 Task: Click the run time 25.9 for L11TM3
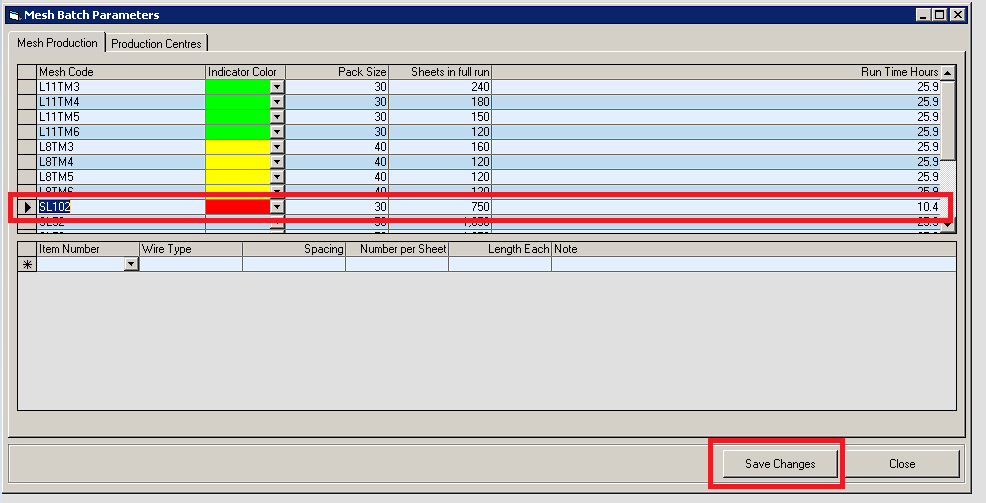coord(716,87)
